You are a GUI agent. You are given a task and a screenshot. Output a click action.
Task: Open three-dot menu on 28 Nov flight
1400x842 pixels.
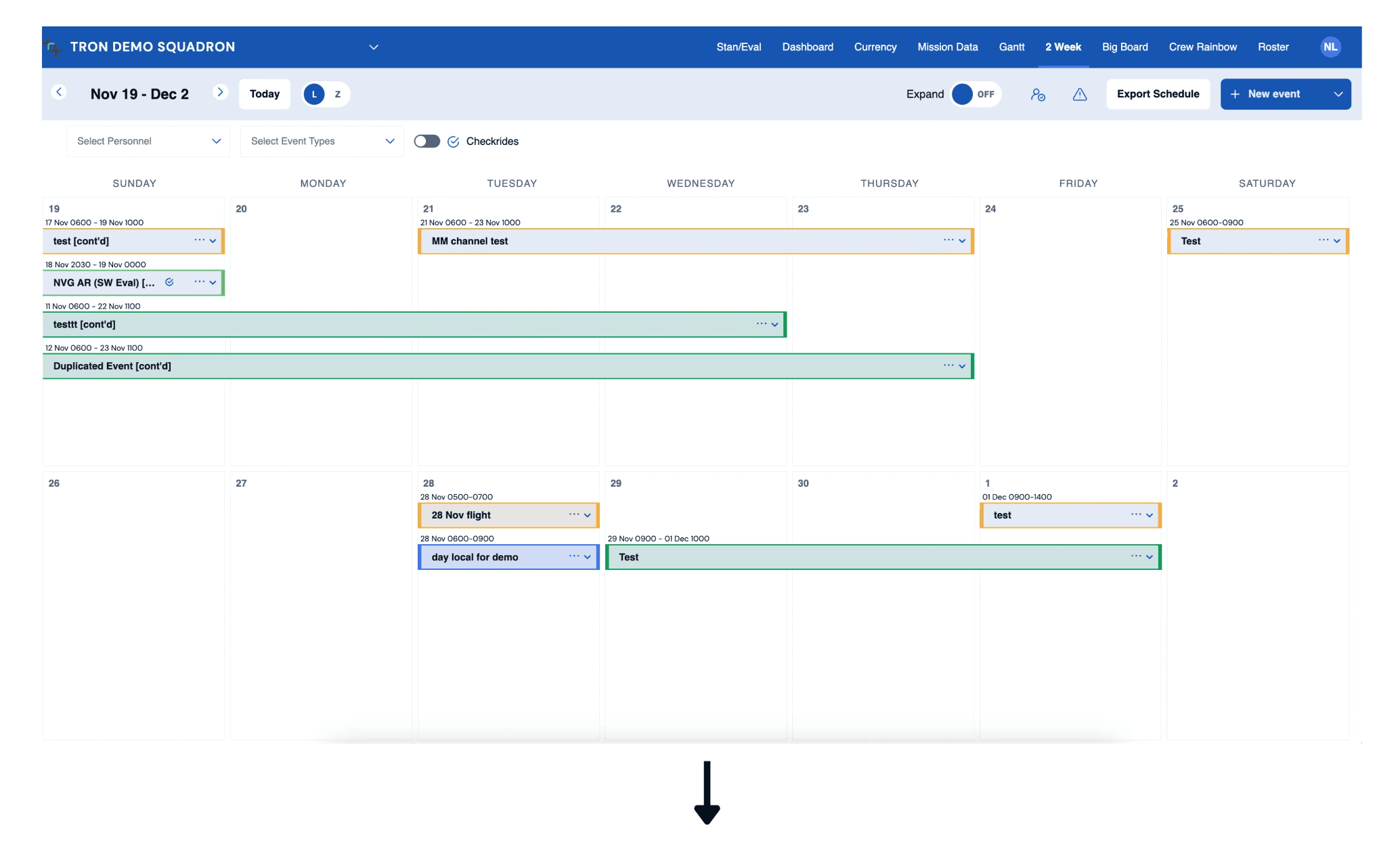pyautogui.click(x=574, y=514)
